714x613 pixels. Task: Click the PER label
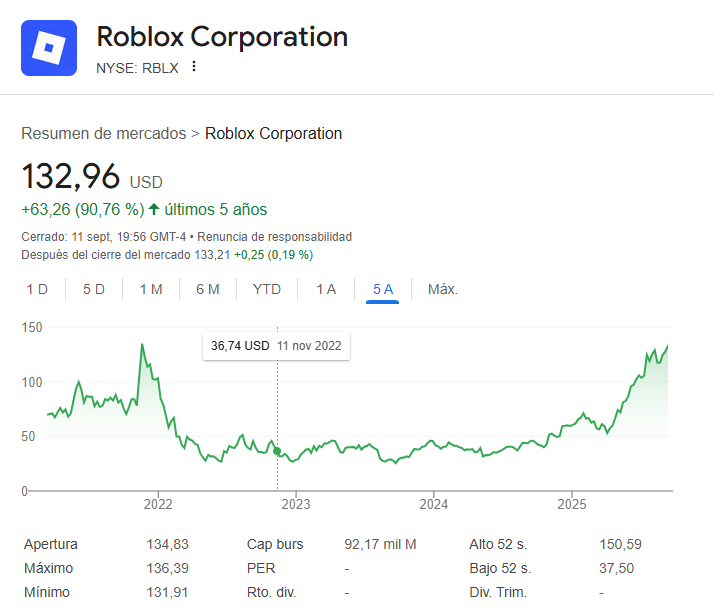click(261, 568)
